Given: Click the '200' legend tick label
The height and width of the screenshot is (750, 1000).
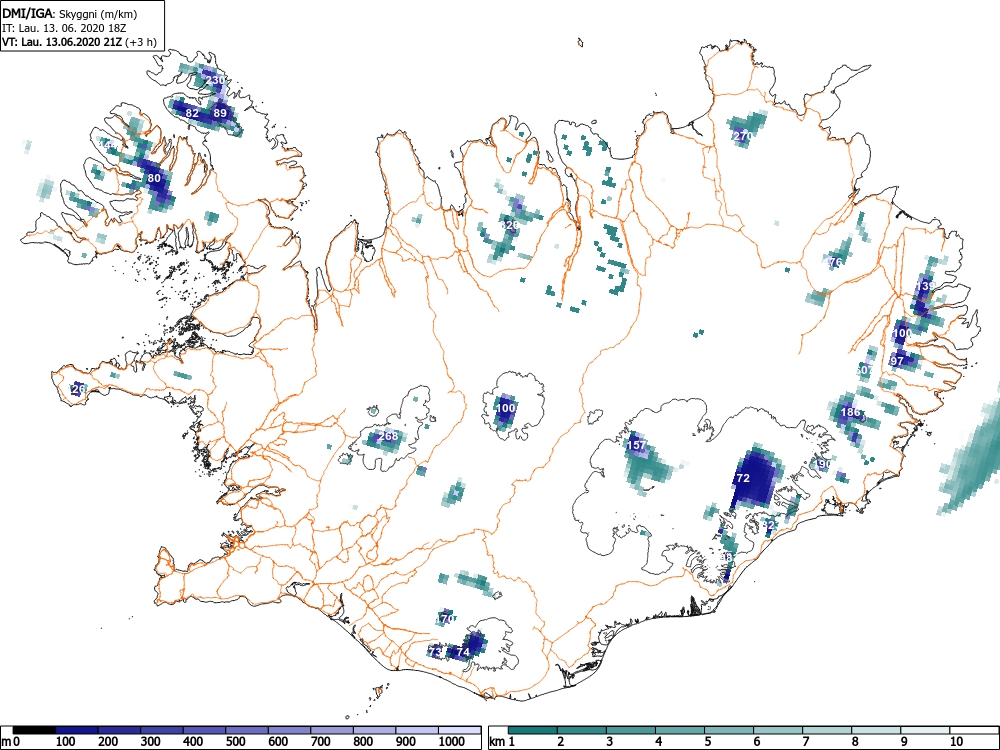Looking at the screenshot, I should (x=108, y=742).
